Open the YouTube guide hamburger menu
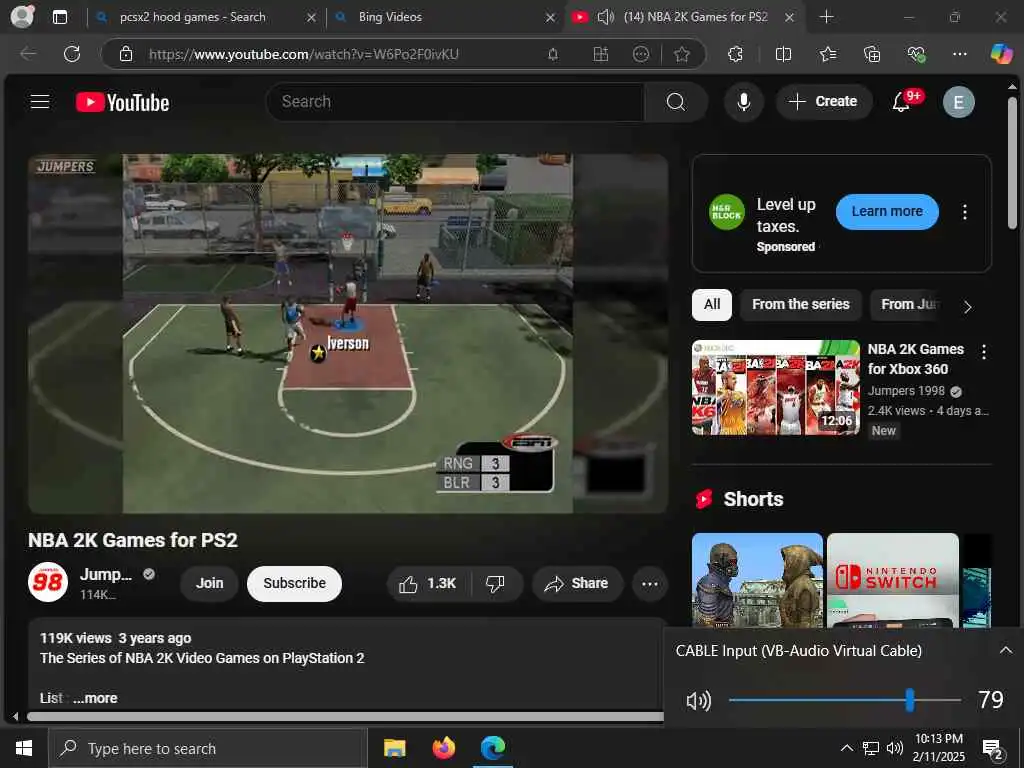The height and width of the screenshot is (768, 1024). [40, 101]
